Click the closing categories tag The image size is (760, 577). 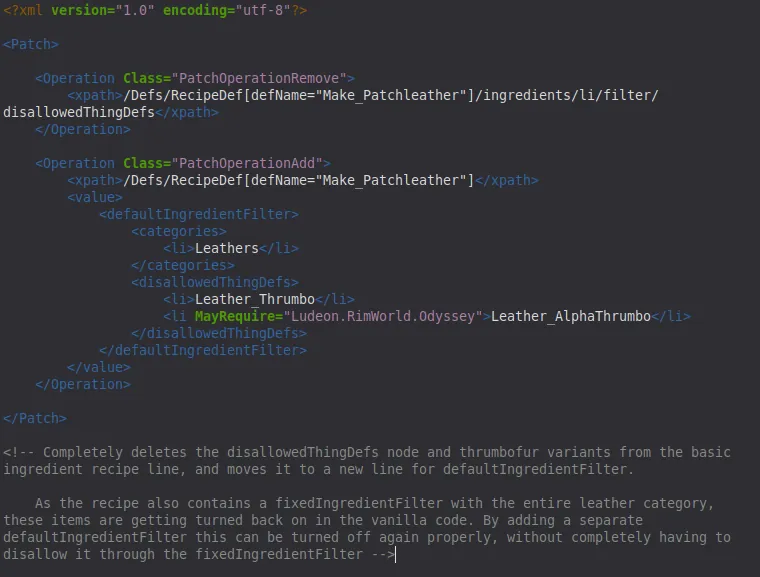pos(183,265)
